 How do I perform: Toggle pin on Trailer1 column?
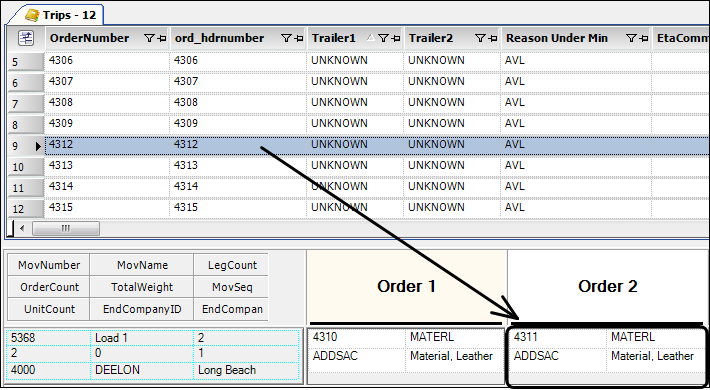(x=395, y=39)
